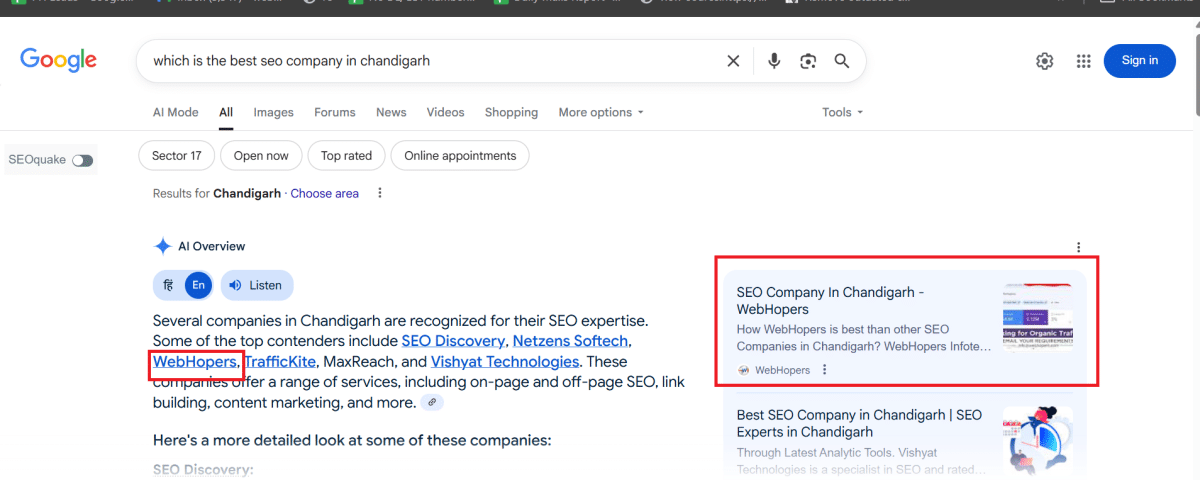Click the Google logo
The width and height of the screenshot is (1200, 480).
59,60
